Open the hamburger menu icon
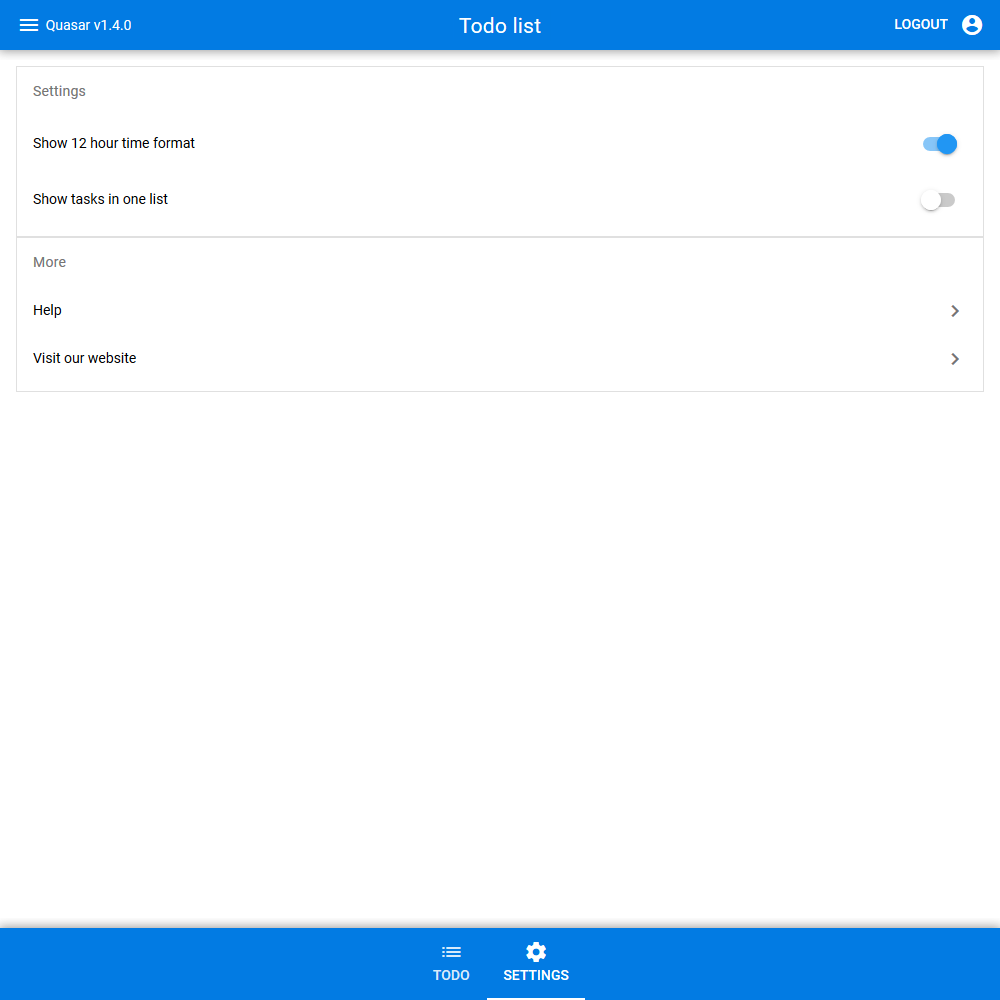 29,25
